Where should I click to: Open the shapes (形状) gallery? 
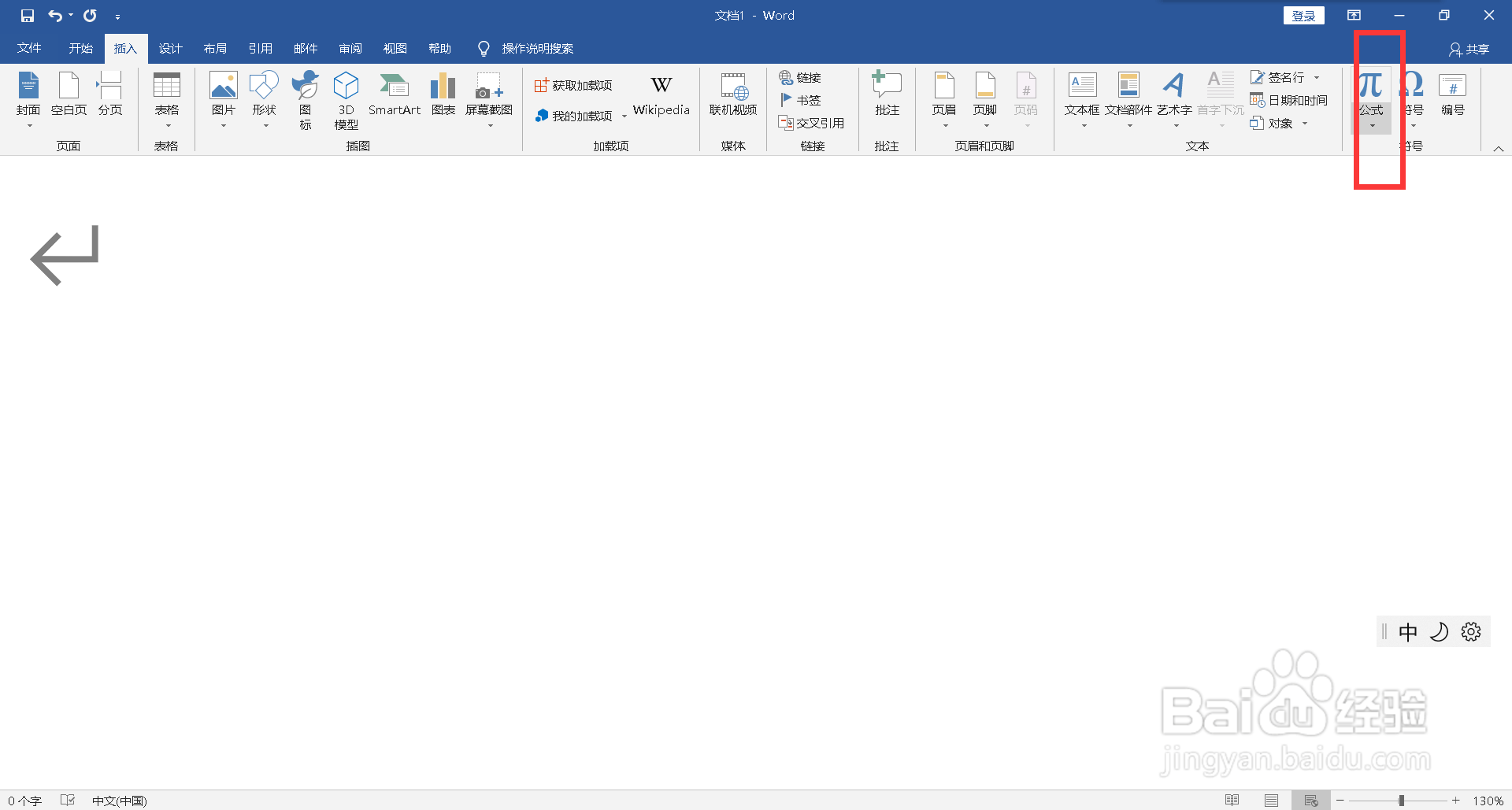pyautogui.click(x=265, y=100)
